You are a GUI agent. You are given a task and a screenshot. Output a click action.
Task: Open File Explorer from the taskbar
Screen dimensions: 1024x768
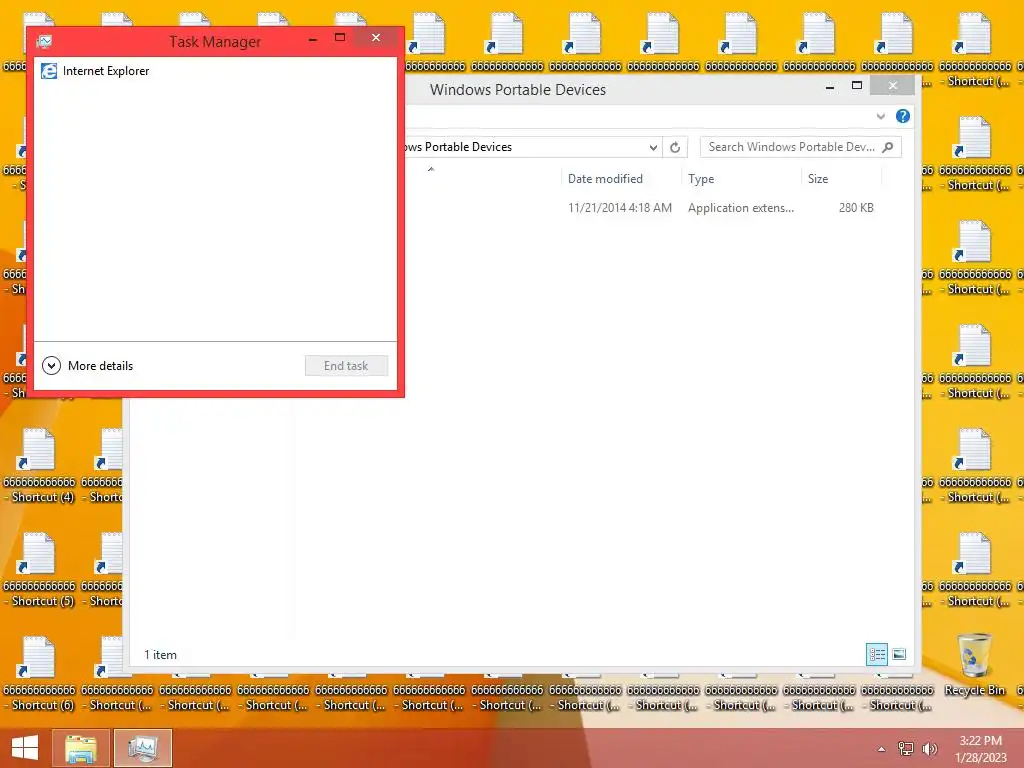tap(80, 748)
